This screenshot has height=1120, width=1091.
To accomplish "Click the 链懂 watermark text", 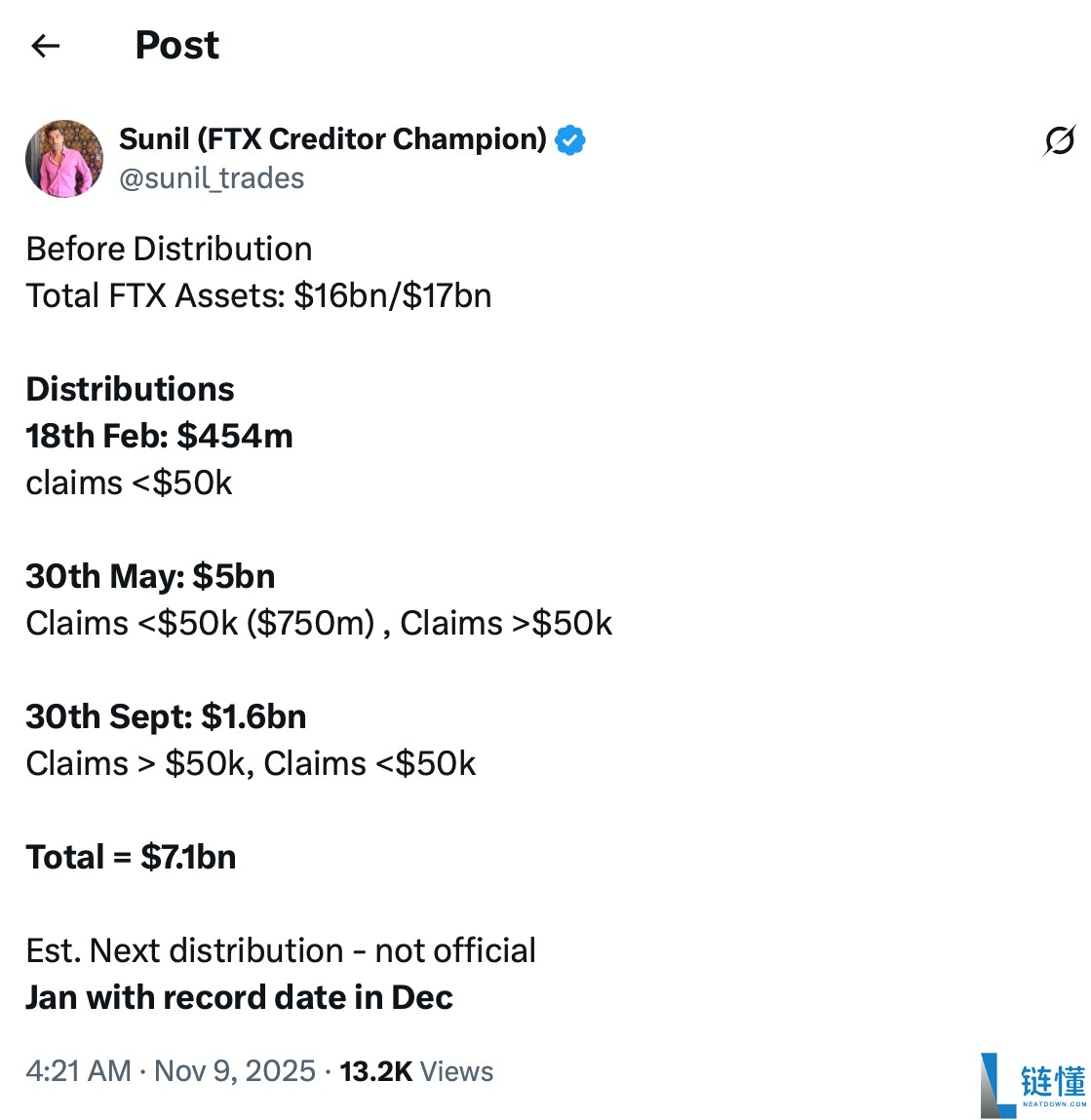I will pos(1053,1082).
